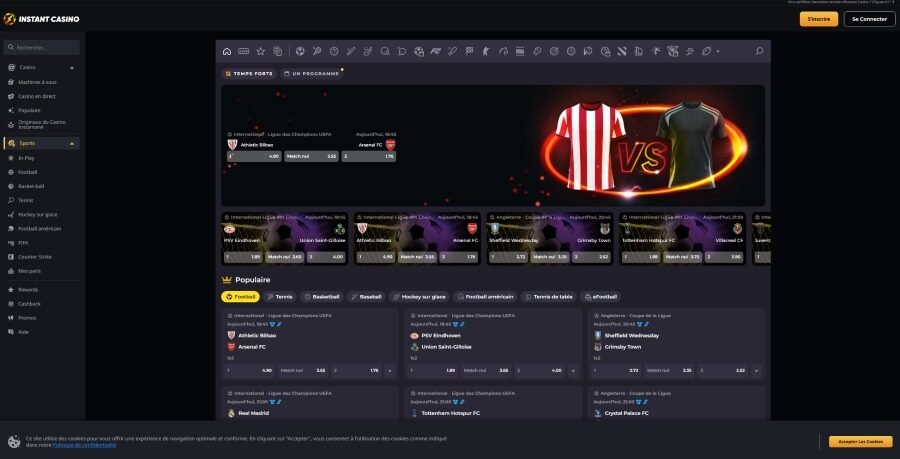Screen dimensions: 900x459
Task: Select the Tennis pill under Populaire
Action: coord(280,297)
